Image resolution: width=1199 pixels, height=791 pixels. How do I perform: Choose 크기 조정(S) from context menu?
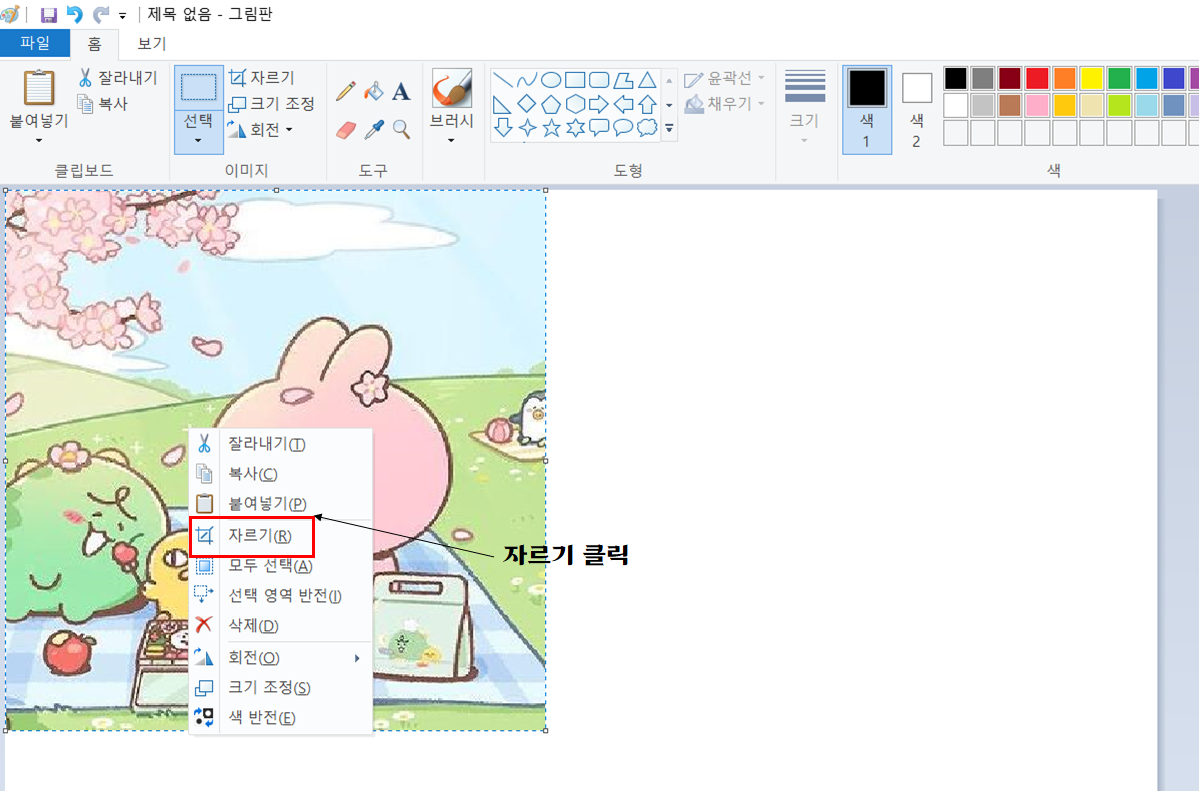point(281,688)
